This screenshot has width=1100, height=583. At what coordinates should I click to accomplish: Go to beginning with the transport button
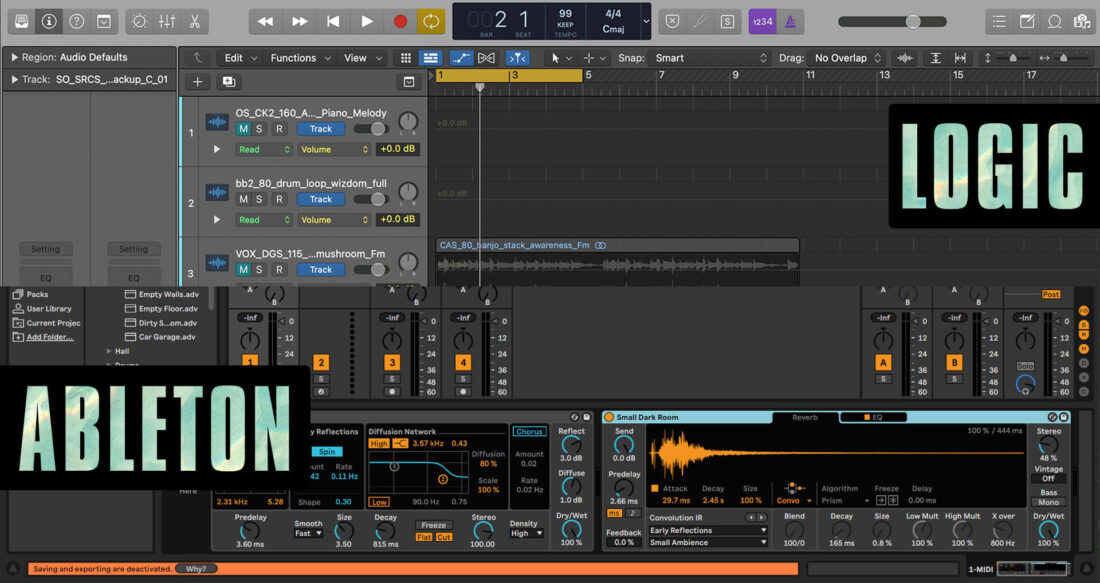pos(333,21)
